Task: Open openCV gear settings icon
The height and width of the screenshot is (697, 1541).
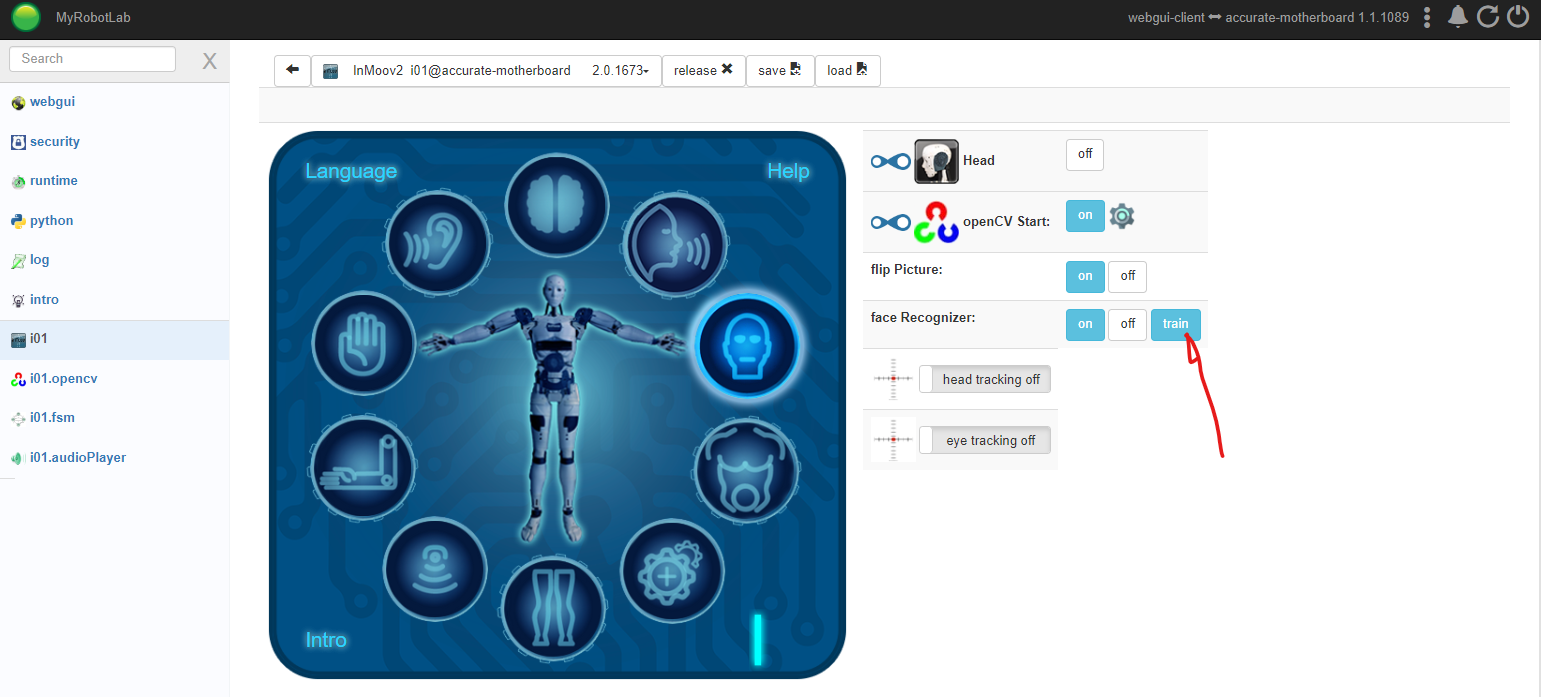Action: pos(1122,216)
